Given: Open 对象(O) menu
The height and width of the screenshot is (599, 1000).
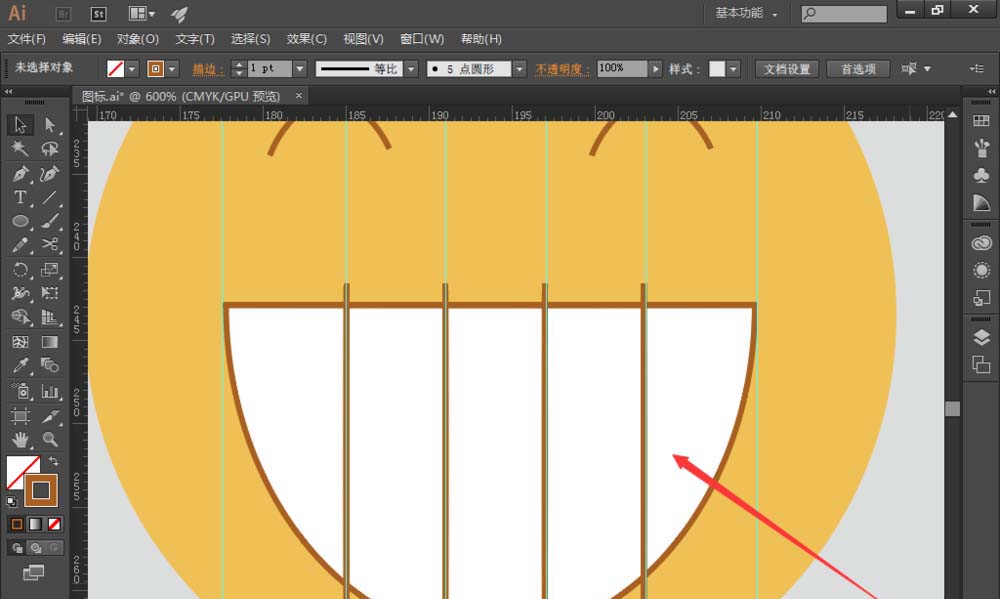Looking at the screenshot, I should (x=138, y=39).
